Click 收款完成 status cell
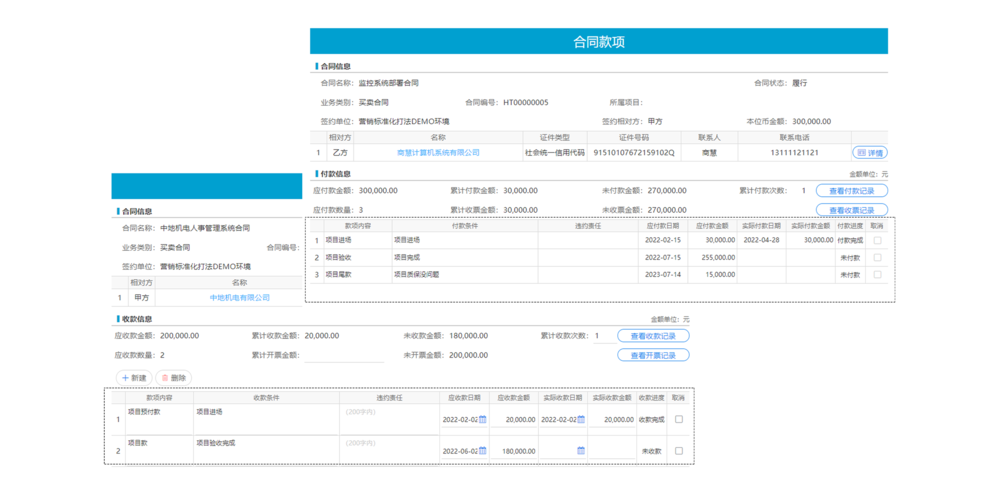 click(651, 419)
